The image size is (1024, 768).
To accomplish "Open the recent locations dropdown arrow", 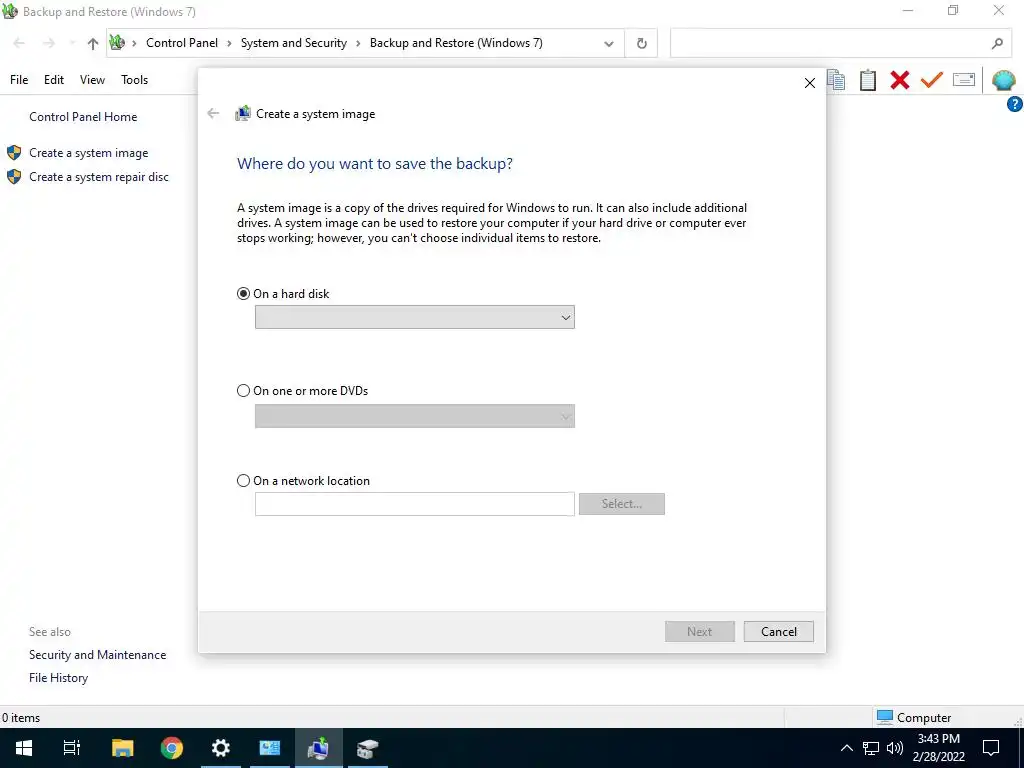I will pyautogui.click(x=71, y=44).
